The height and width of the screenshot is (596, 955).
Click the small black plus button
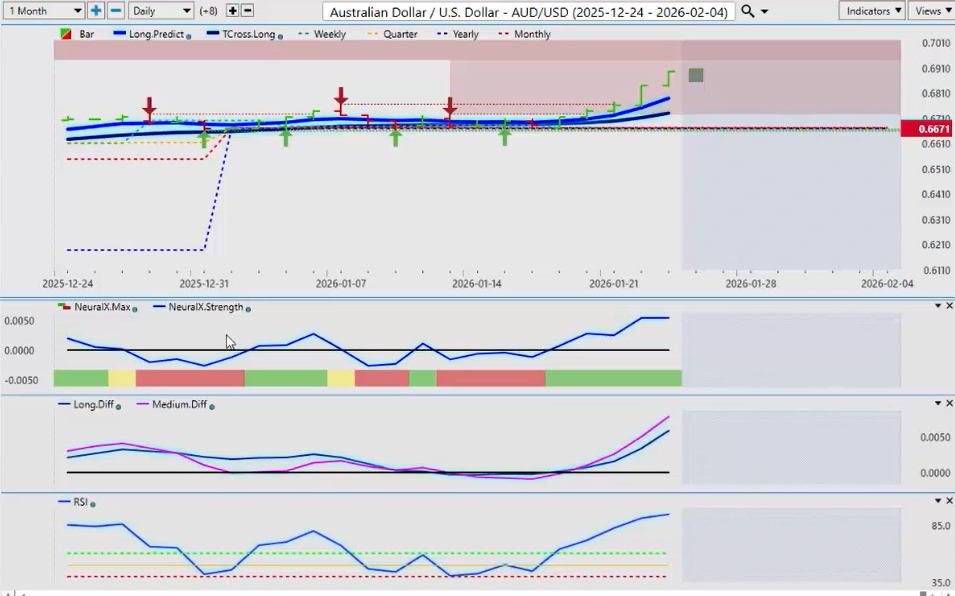(x=233, y=10)
